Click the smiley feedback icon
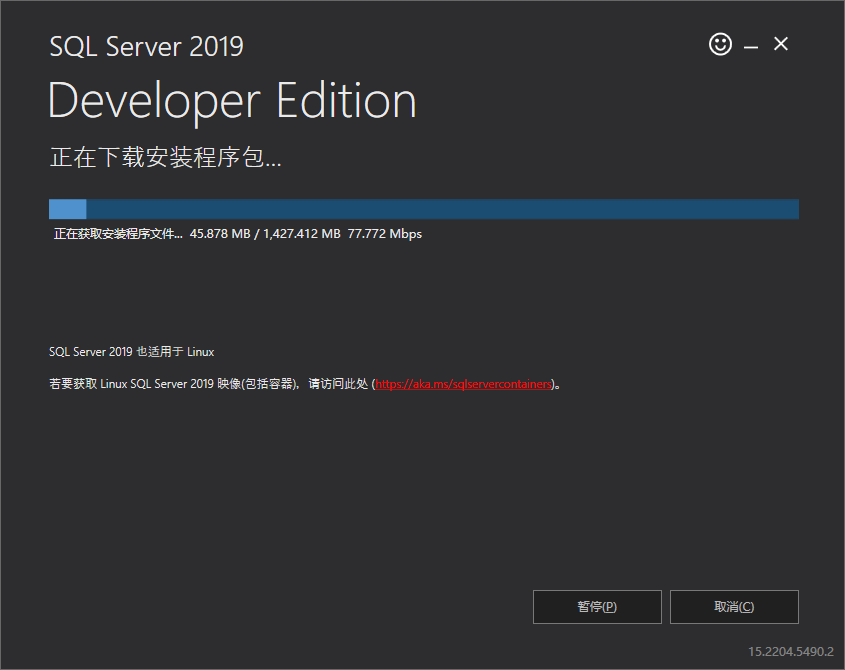Image resolution: width=845 pixels, height=670 pixels. tap(720, 44)
